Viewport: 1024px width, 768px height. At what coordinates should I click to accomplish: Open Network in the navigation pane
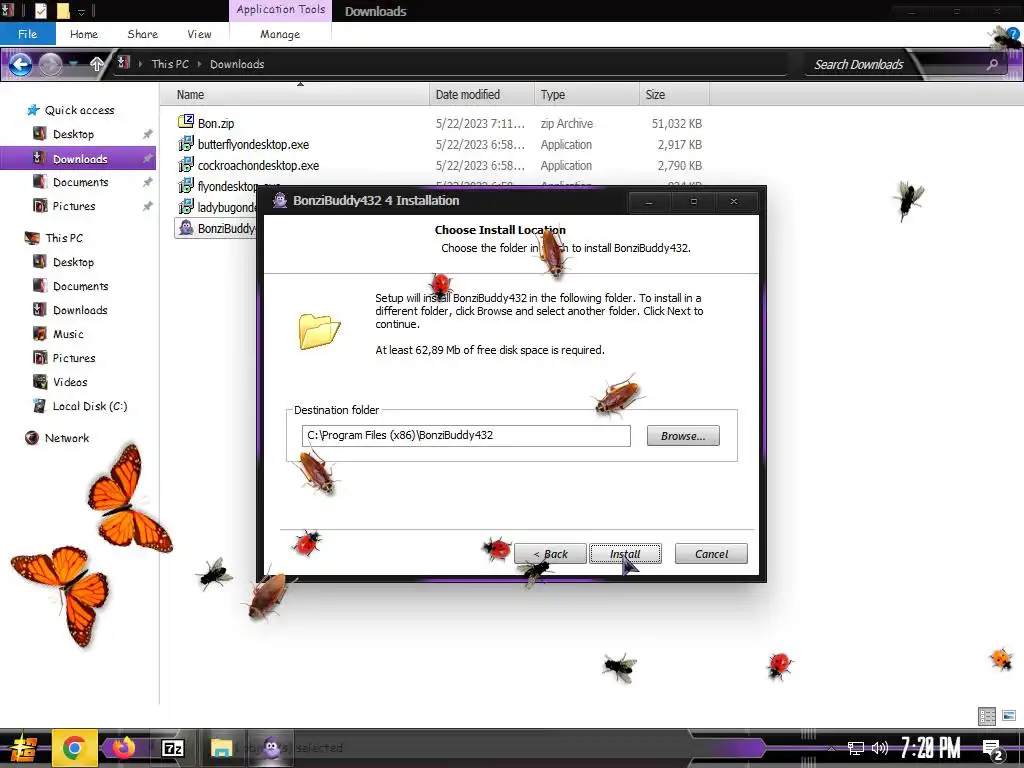point(67,438)
